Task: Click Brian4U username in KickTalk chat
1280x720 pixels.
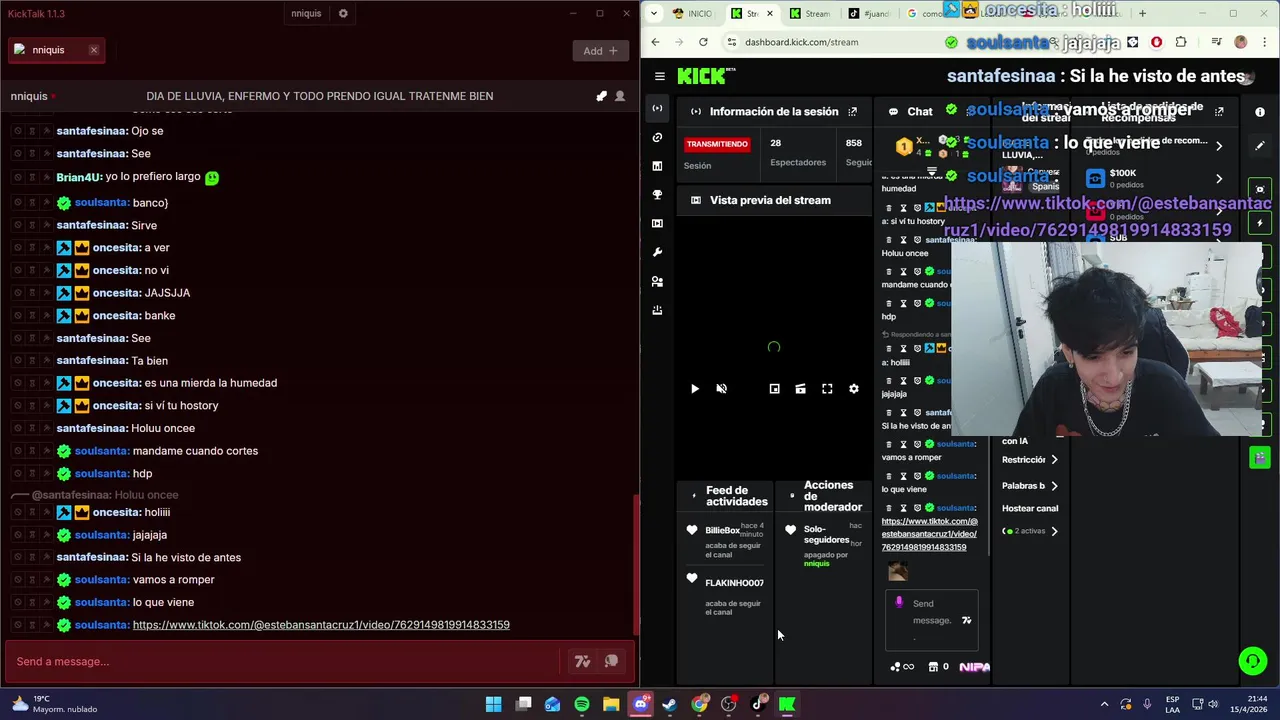Action: (78, 177)
